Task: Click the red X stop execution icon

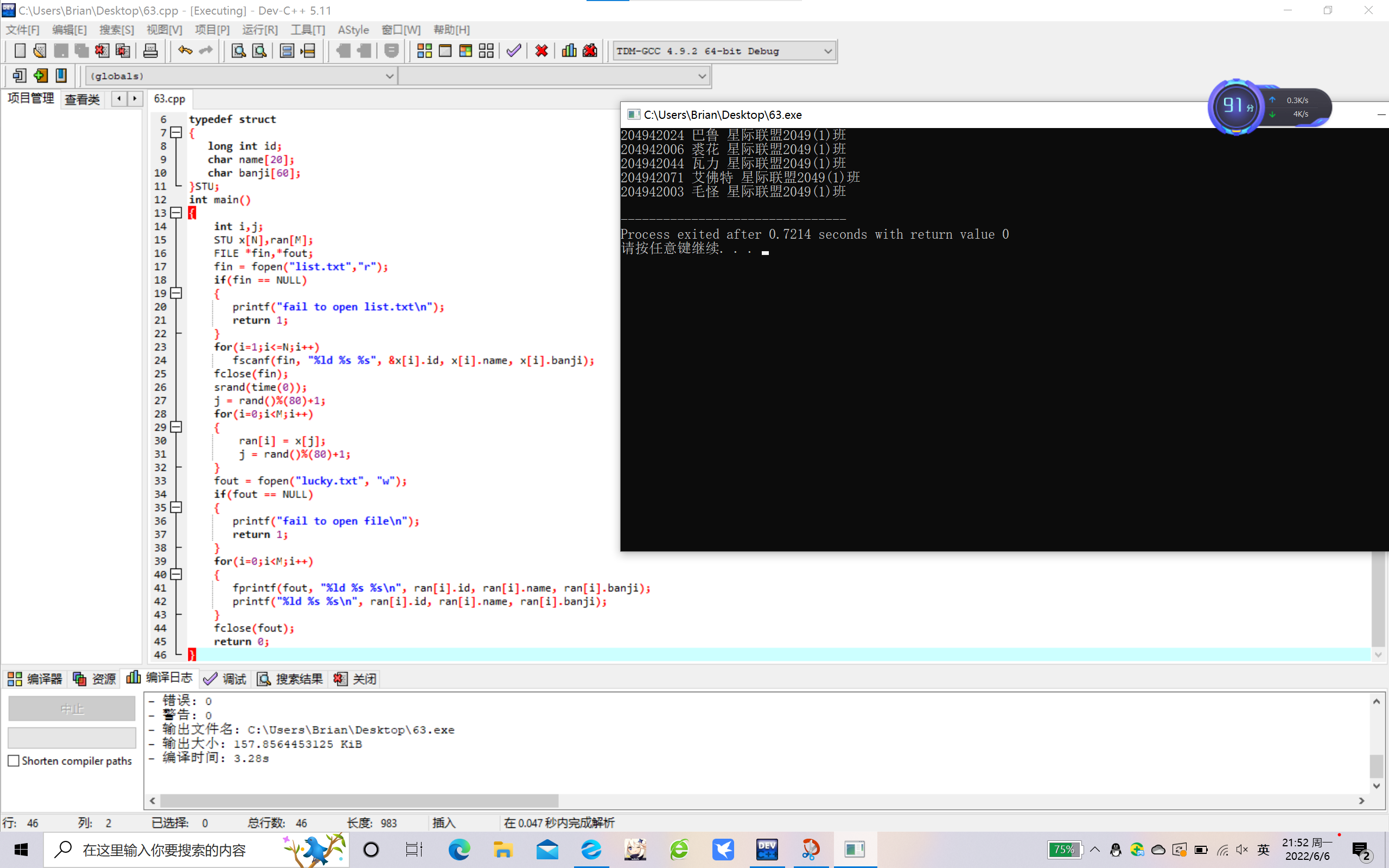Action: click(541, 50)
